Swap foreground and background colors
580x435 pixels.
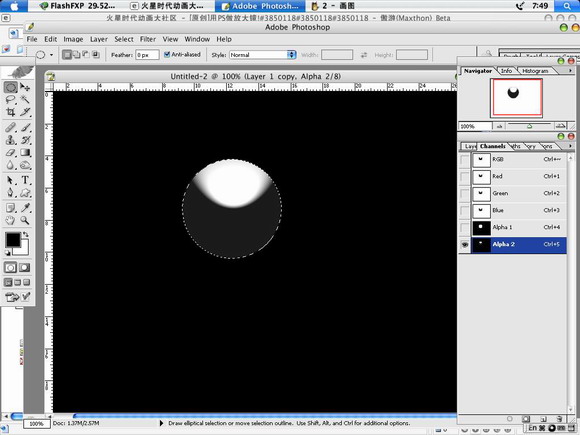[26, 234]
